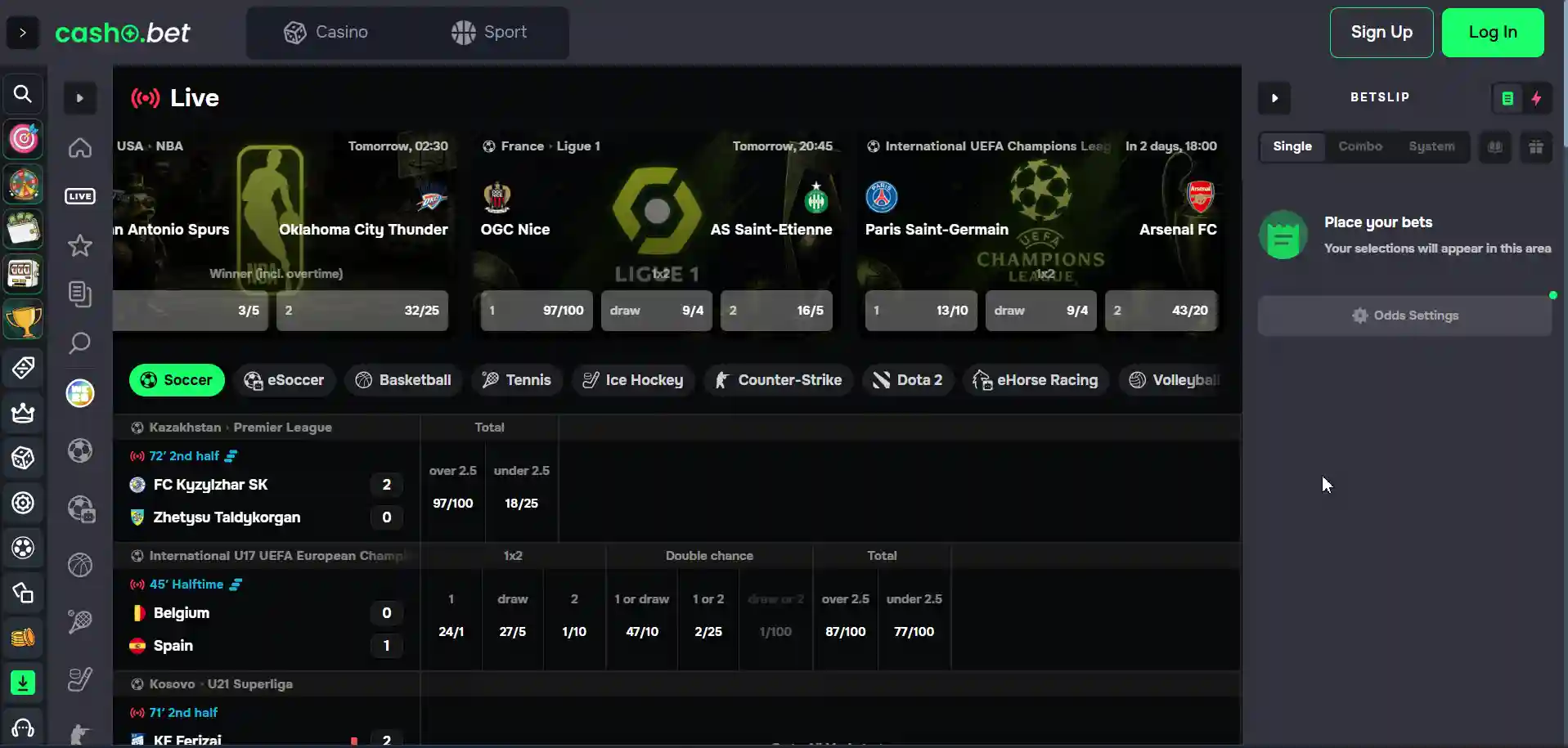Viewport: 1568px width, 748px height.
Task: Select the eHorse Racing sport filter
Action: coord(1036,380)
